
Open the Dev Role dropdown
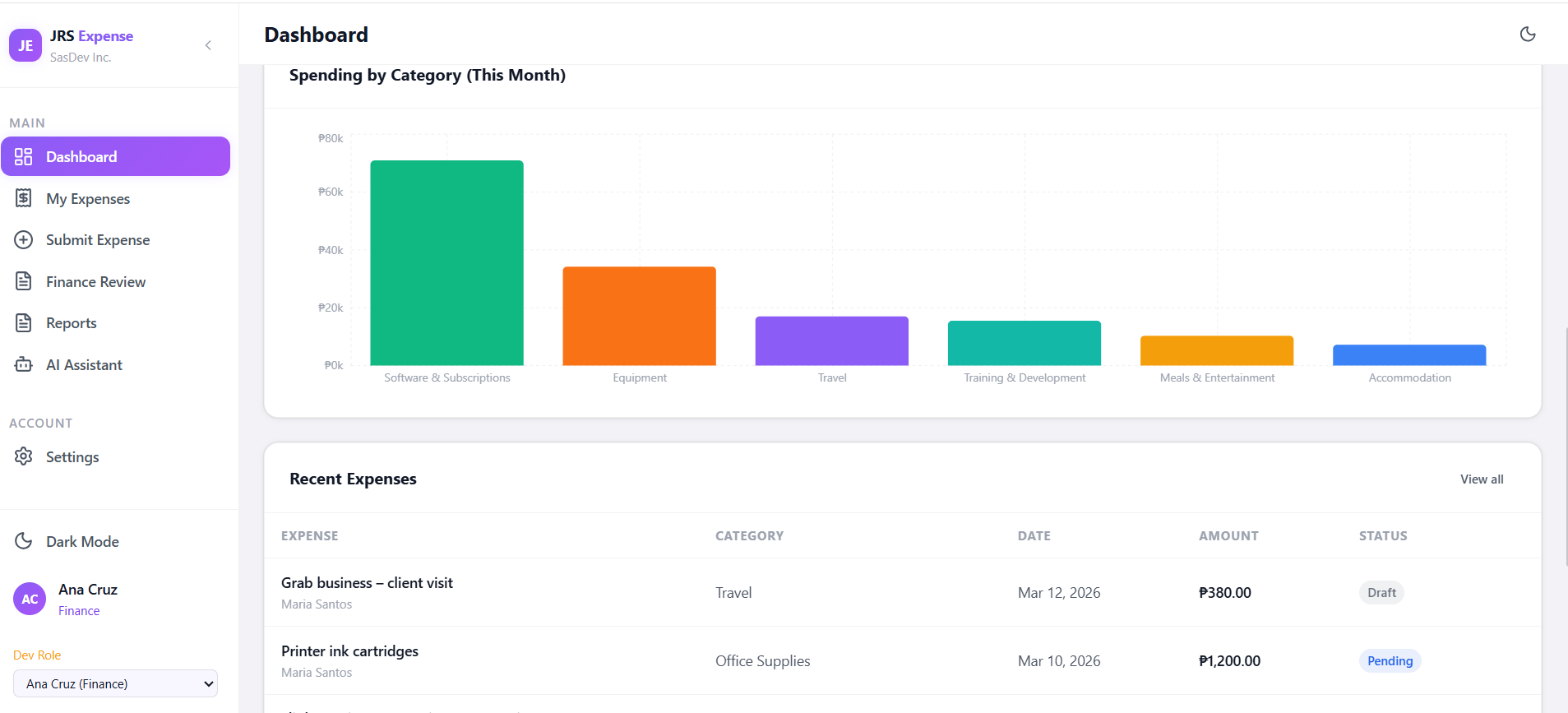pyautogui.click(x=115, y=683)
